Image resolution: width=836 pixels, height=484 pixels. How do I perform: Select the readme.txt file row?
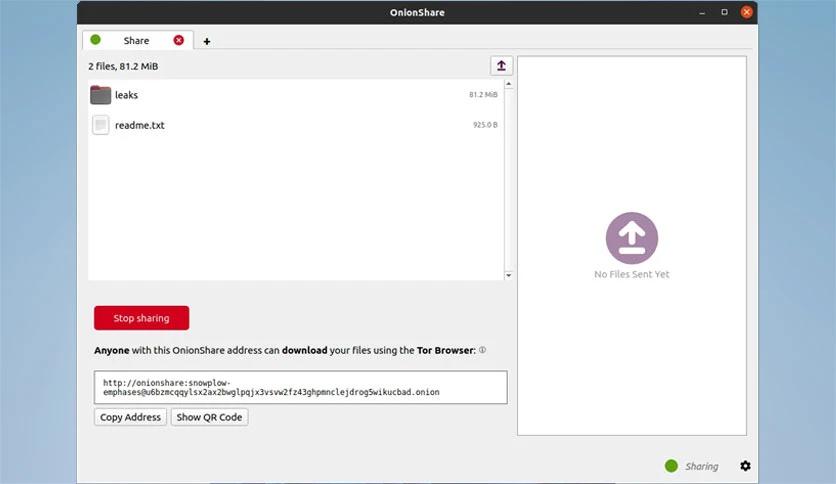296,125
